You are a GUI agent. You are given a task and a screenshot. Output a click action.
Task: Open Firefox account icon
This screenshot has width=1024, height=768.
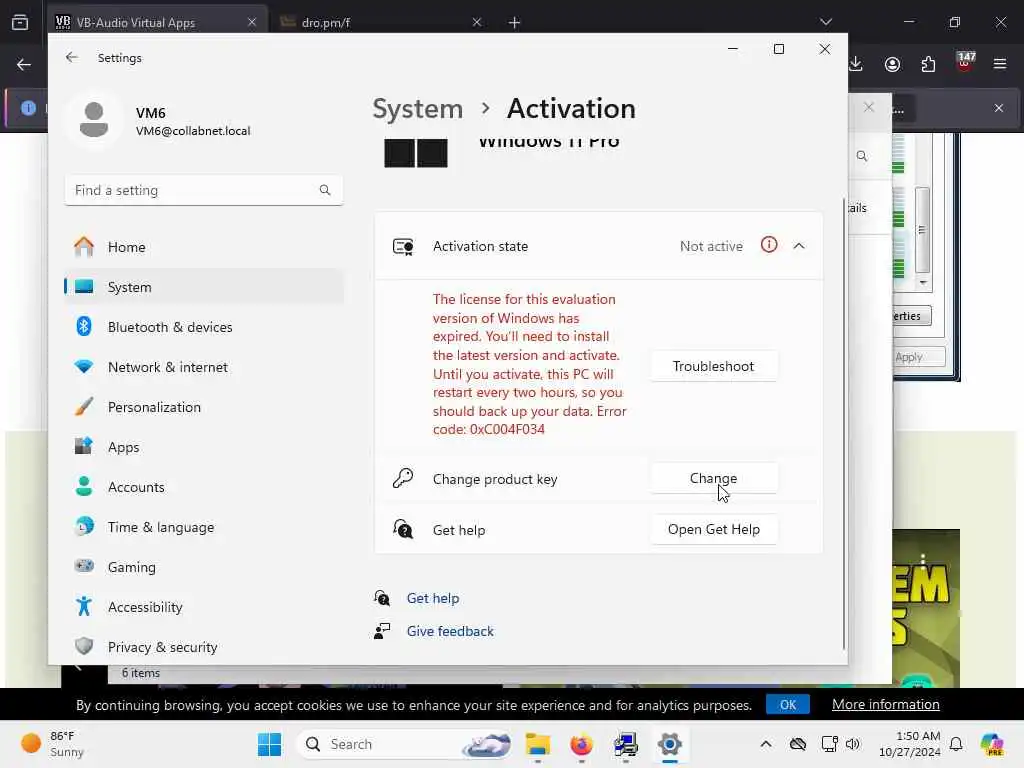click(x=892, y=64)
